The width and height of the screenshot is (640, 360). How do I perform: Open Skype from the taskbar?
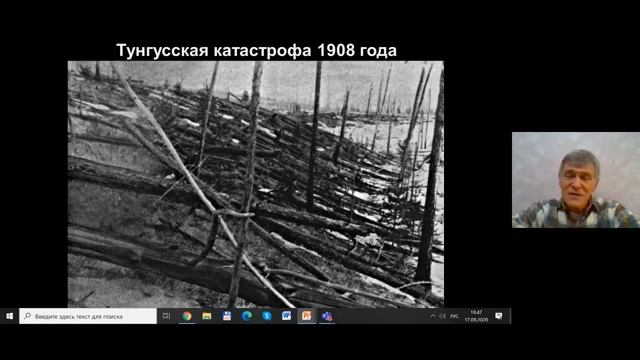click(x=267, y=316)
